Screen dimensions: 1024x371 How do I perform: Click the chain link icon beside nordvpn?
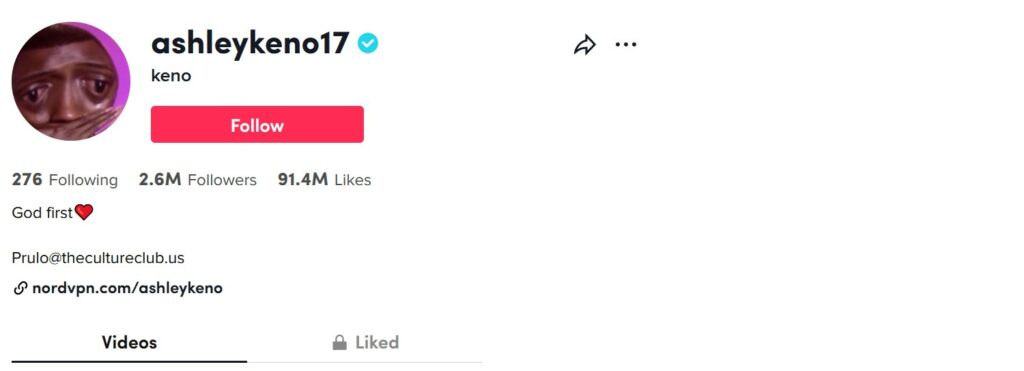coord(20,288)
